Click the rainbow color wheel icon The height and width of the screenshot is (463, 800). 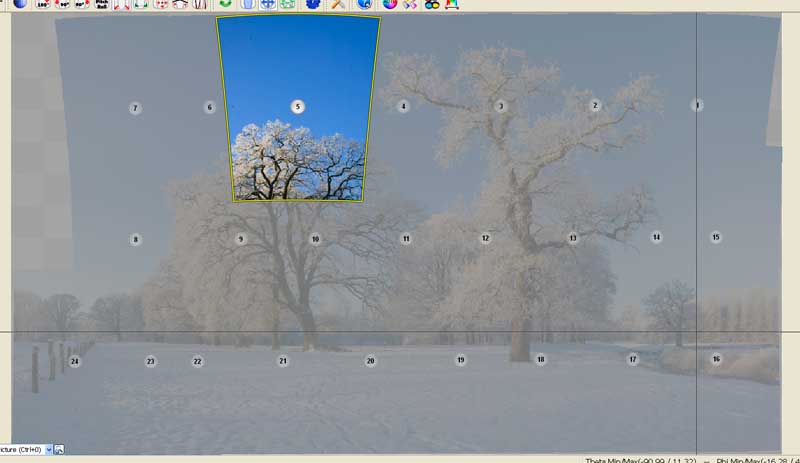[x=390, y=4]
